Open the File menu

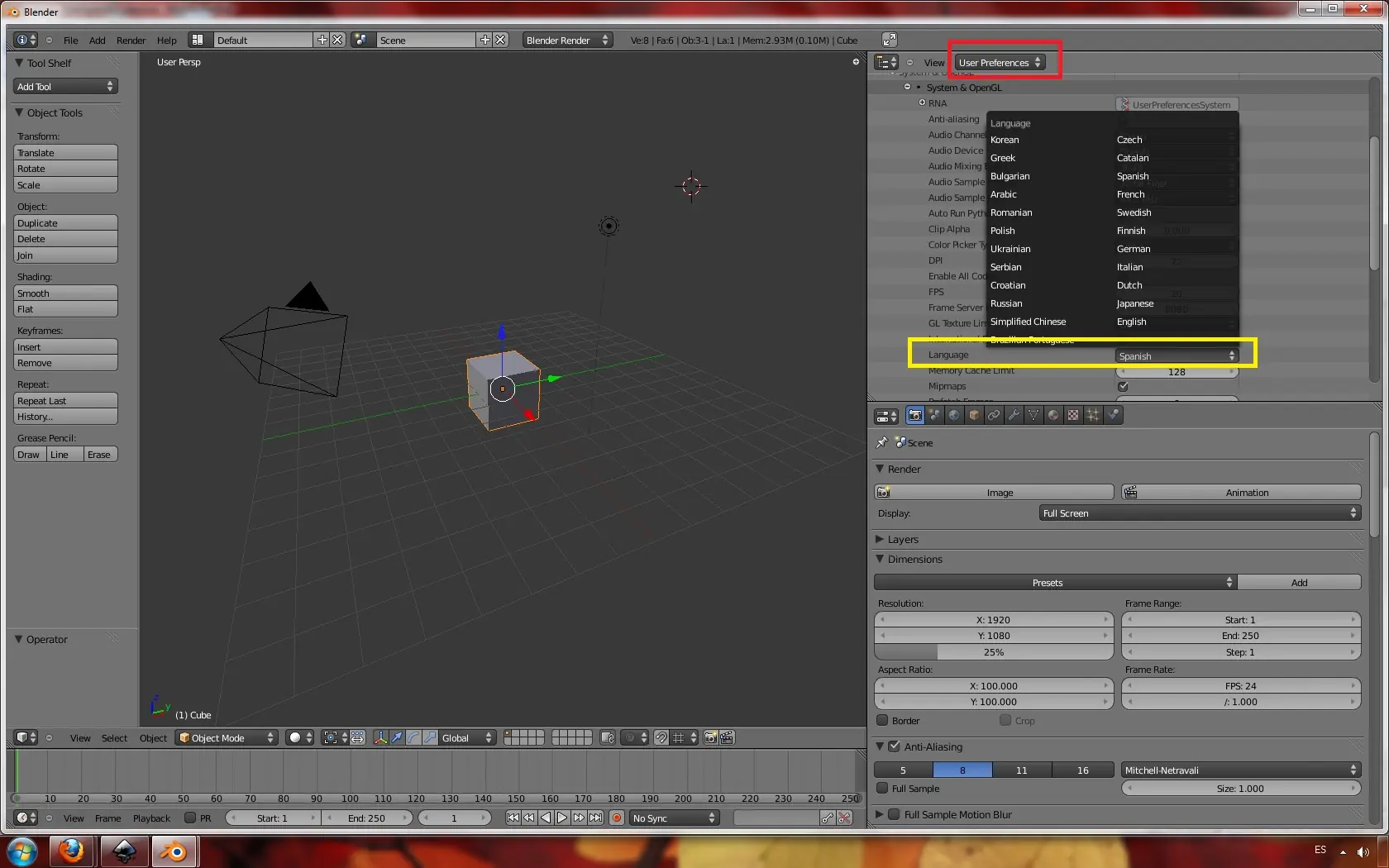[71, 40]
